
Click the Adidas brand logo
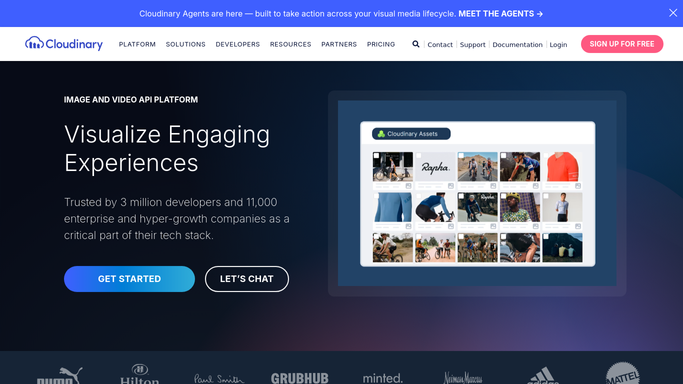(x=543, y=376)
